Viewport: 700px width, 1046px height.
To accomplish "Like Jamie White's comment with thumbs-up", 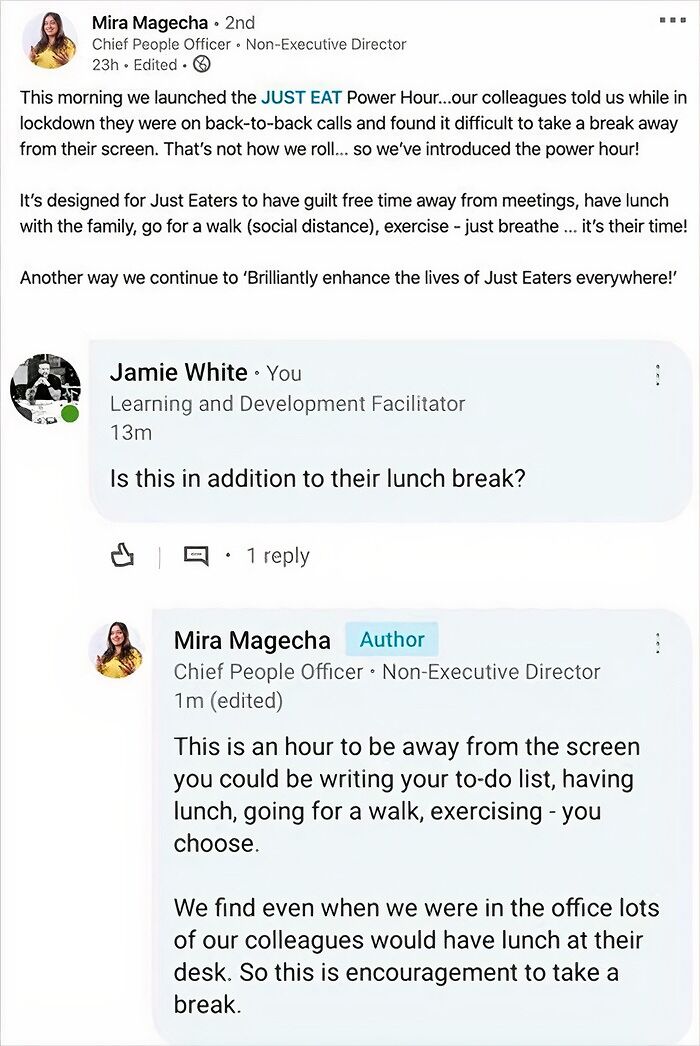I will (x=122, y=556).
